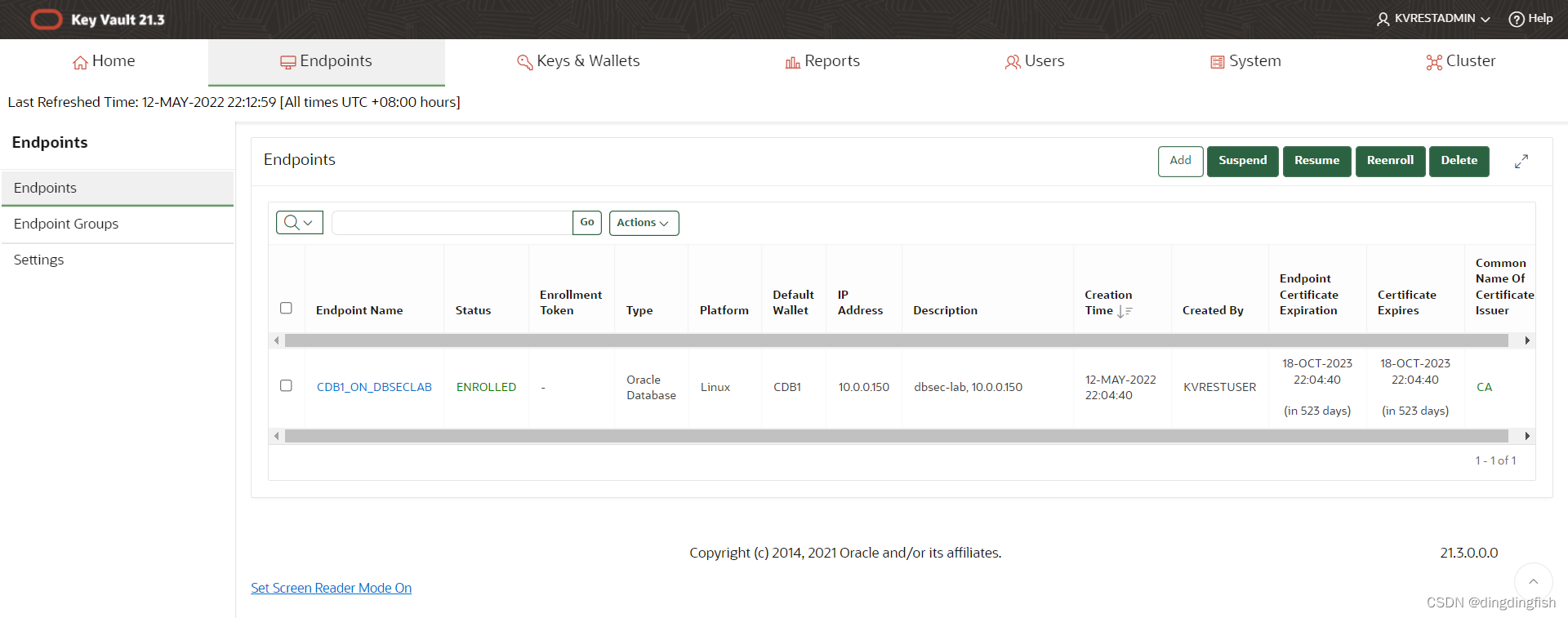1568x618 pixels.
Task: Click the upper scrollbar right arrow
Action: coord(1526,340)
